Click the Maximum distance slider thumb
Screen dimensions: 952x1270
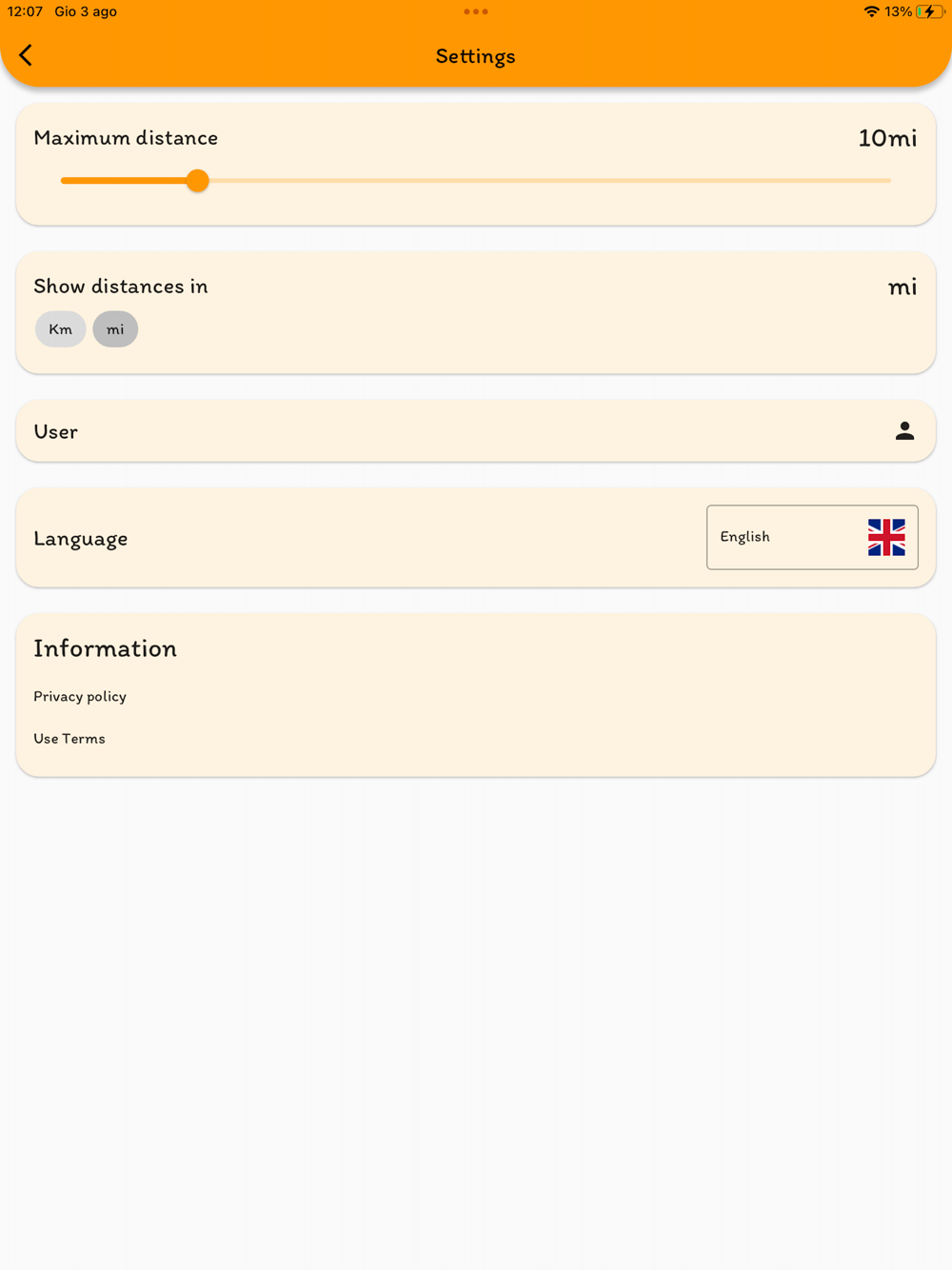pos(197,181)
